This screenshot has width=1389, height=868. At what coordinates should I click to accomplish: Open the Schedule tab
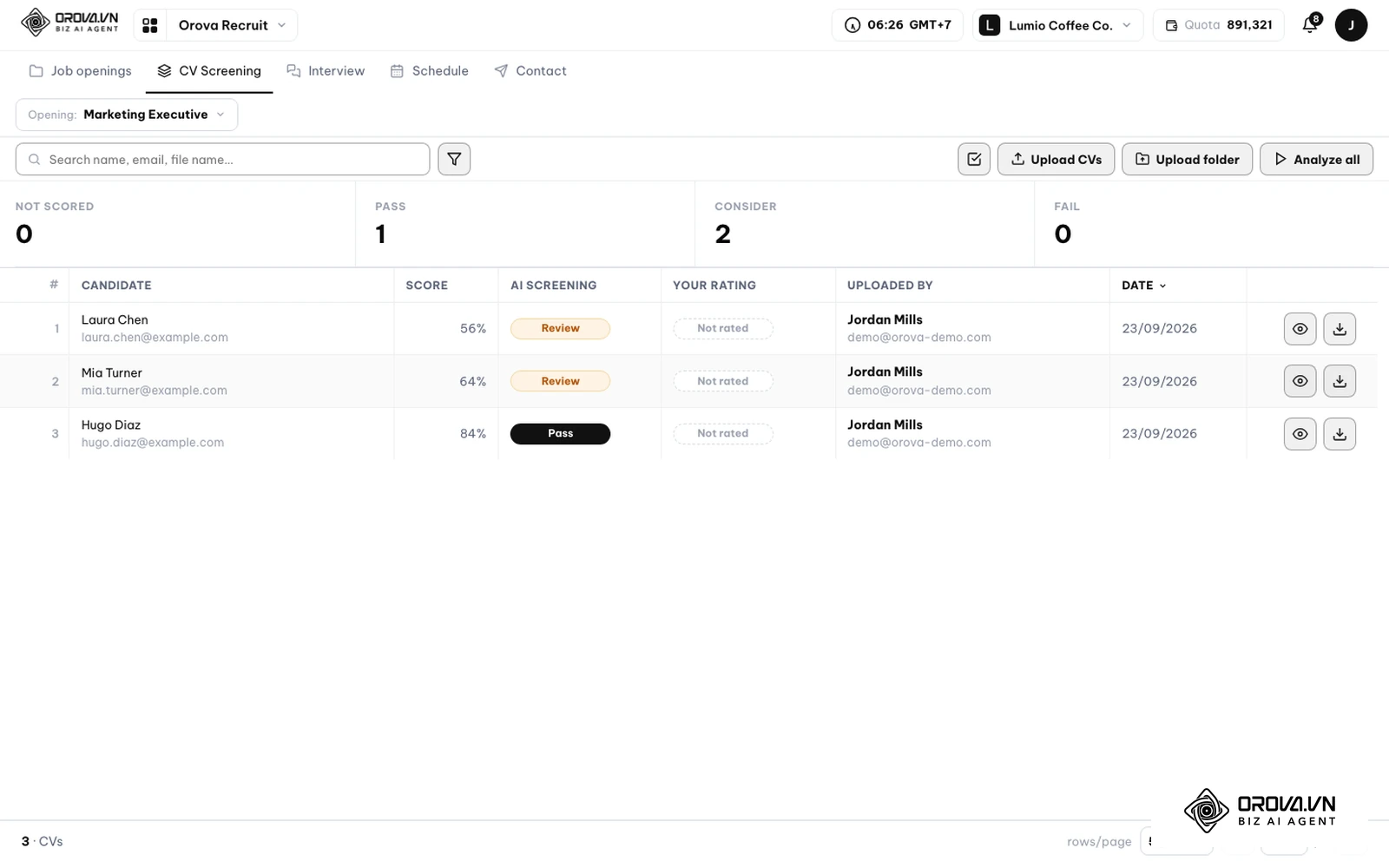click(x=430, y=71)
